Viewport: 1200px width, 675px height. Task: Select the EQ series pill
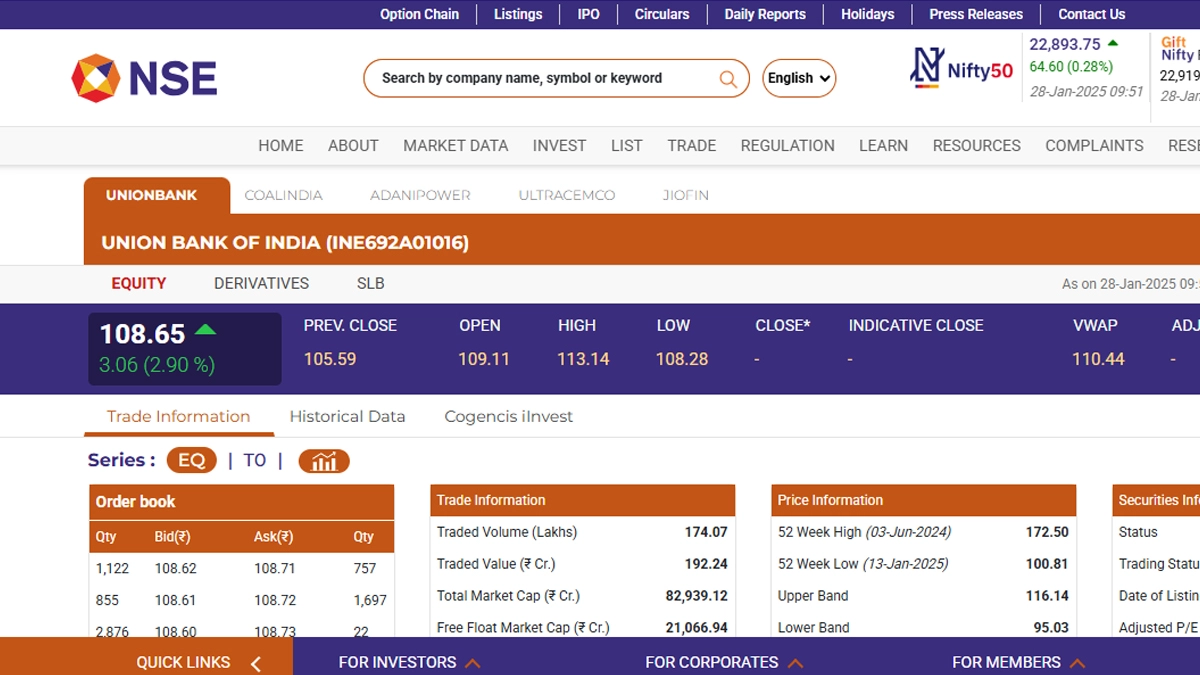point(191,460)
